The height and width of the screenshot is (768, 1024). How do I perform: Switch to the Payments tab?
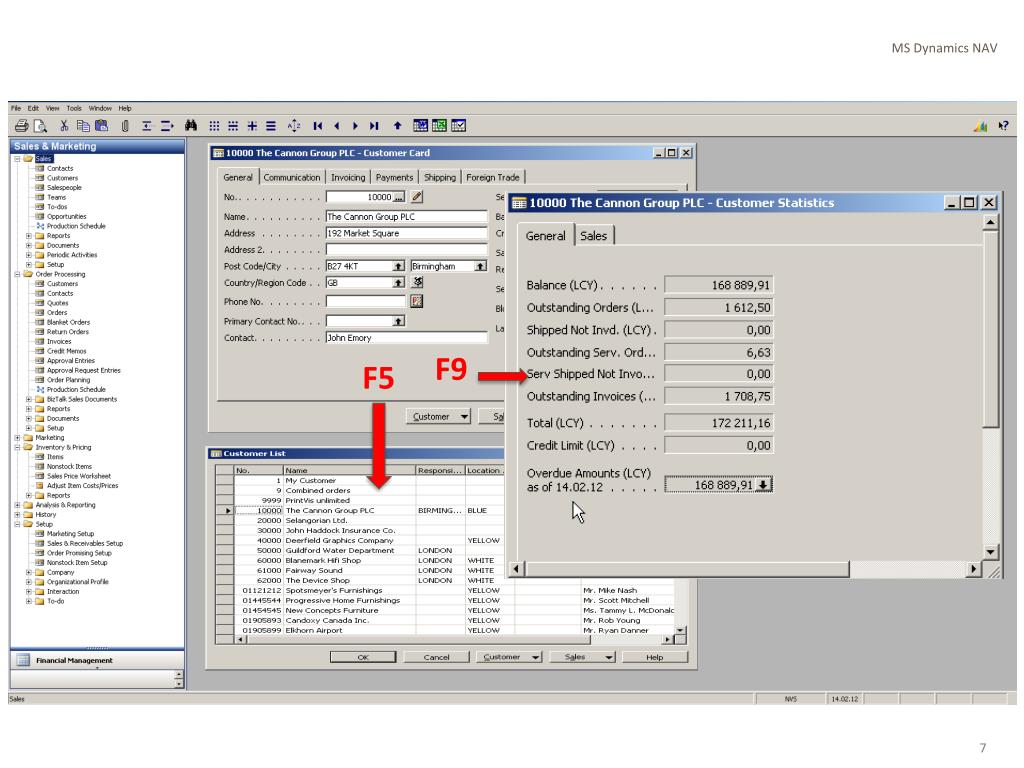click(x=394, y=177)
